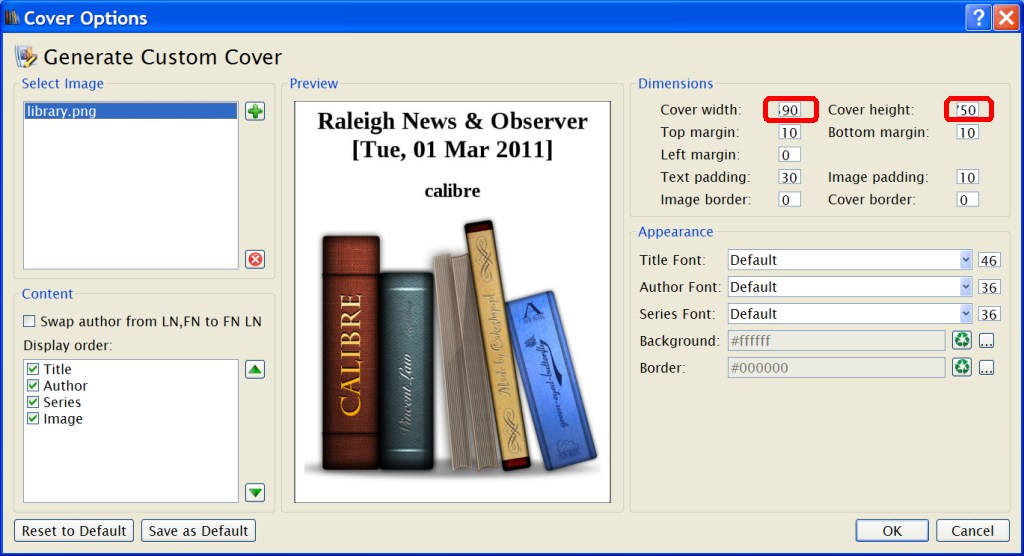Click the Cover height field

968,110
